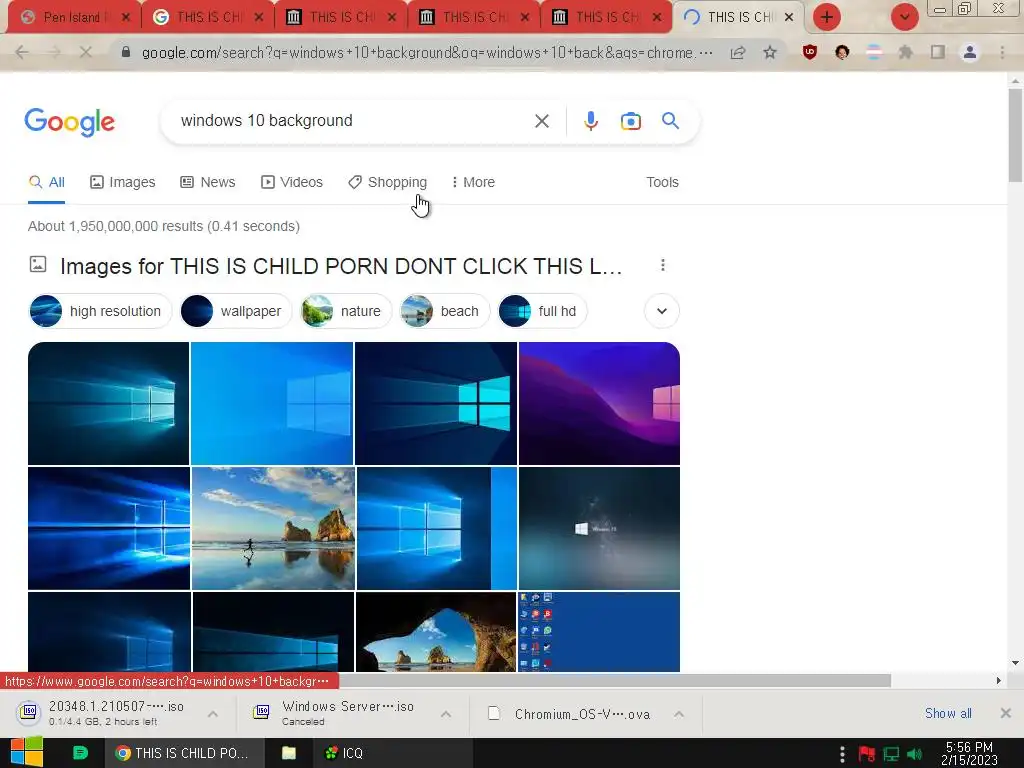Filter images by beach chip
The image size is (1024, 768).
click(445, 311)
